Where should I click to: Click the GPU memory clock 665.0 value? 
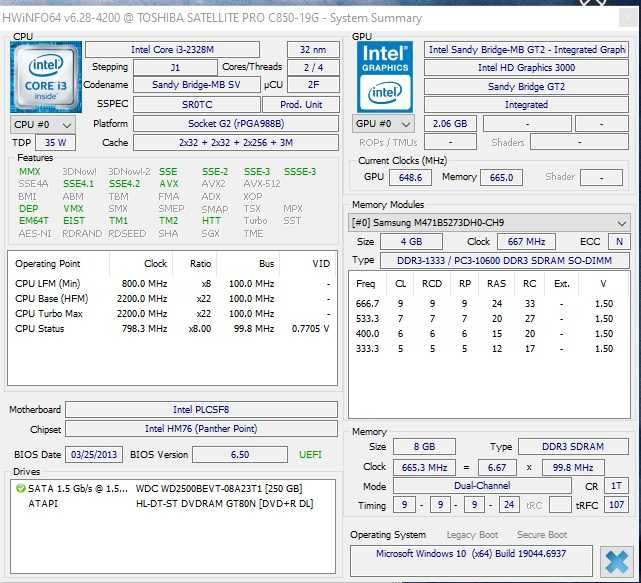[501, 178]
